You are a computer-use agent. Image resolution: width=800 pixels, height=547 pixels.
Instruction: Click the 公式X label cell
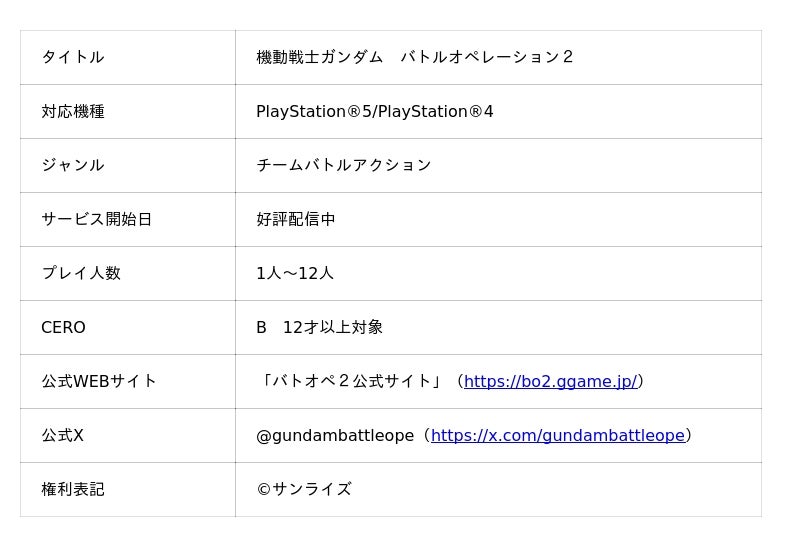(x=62, y=435)
